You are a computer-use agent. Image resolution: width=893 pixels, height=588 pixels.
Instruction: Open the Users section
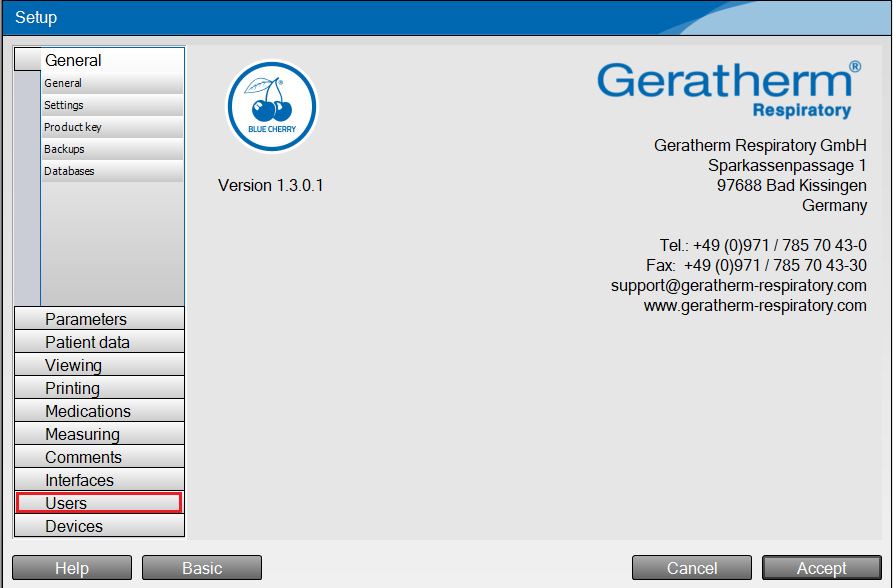click(99, 503)
